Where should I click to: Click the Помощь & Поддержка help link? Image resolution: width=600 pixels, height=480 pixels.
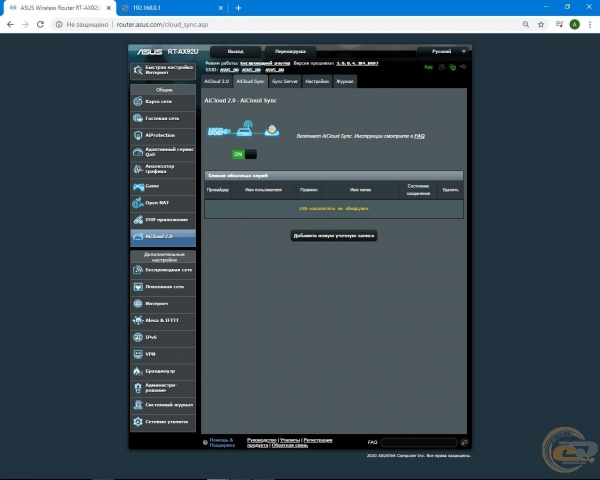tap(222, 443)
